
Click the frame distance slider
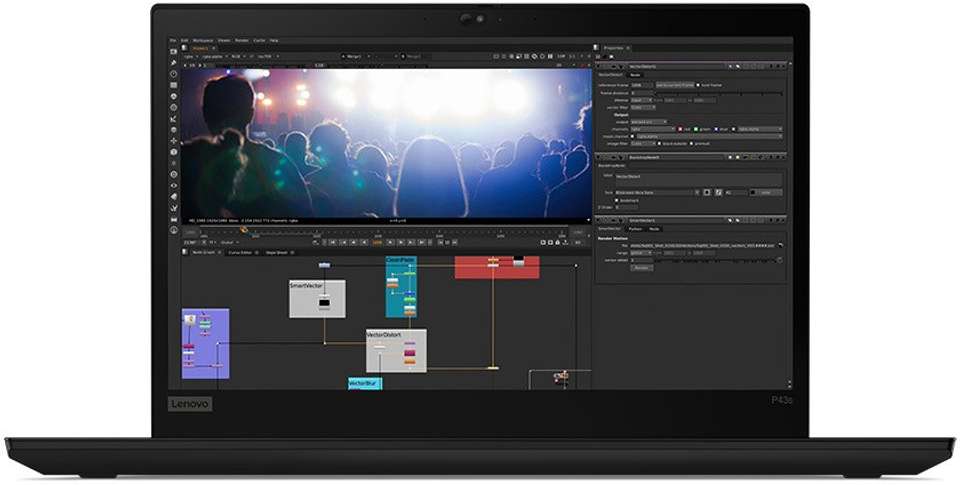tap(718, 93)
